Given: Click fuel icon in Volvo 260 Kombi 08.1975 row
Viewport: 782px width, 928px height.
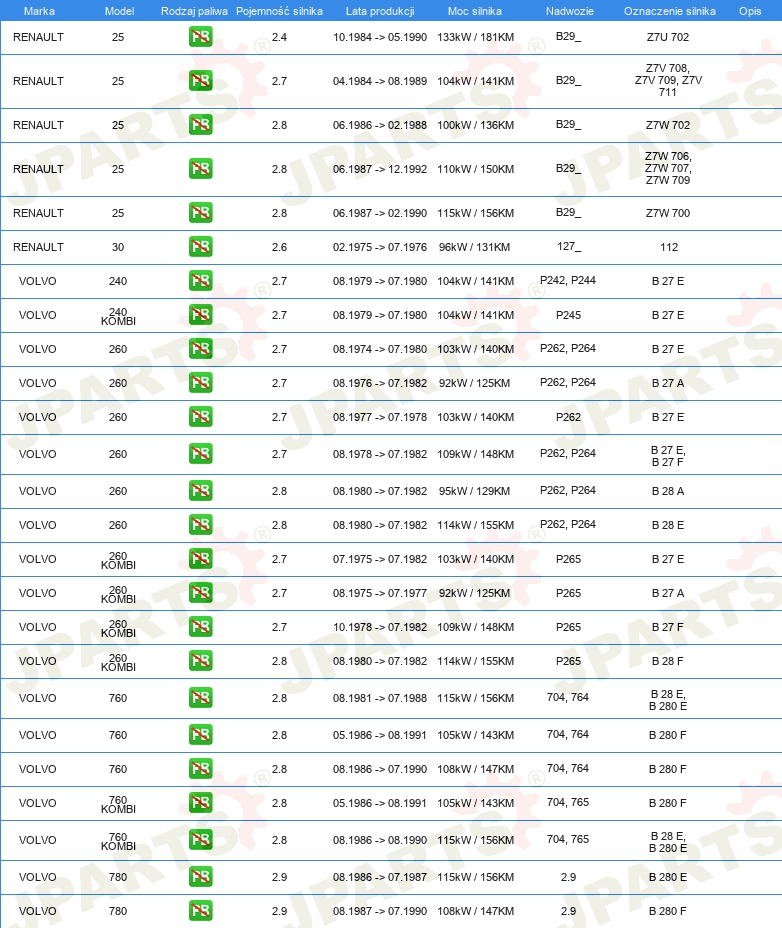Looking at the screenshot, I should [201, 593].
